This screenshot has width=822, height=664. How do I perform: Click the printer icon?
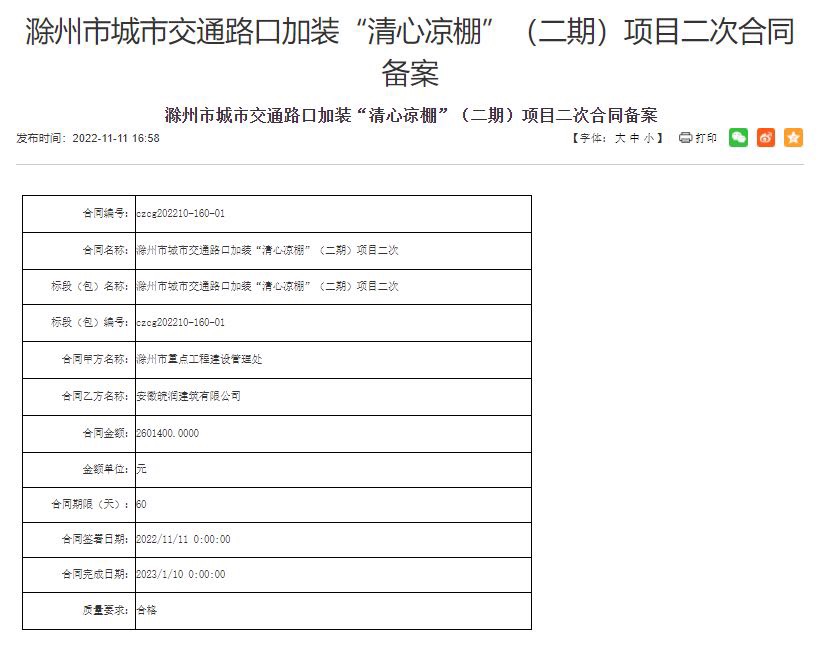(x=685, y=138)
